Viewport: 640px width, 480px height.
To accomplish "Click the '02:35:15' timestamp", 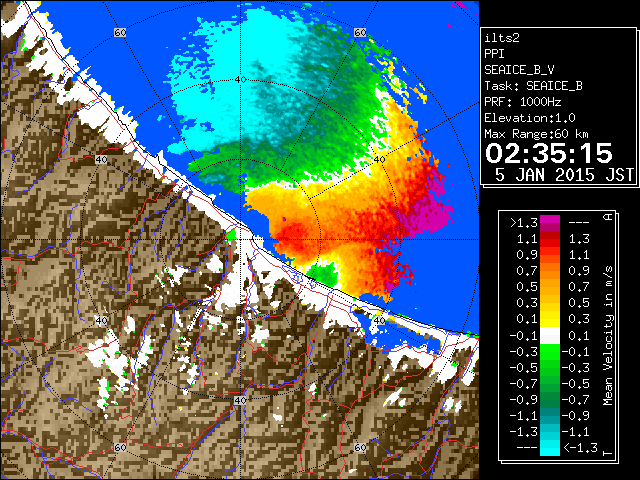I will click(x=549, y=153).
